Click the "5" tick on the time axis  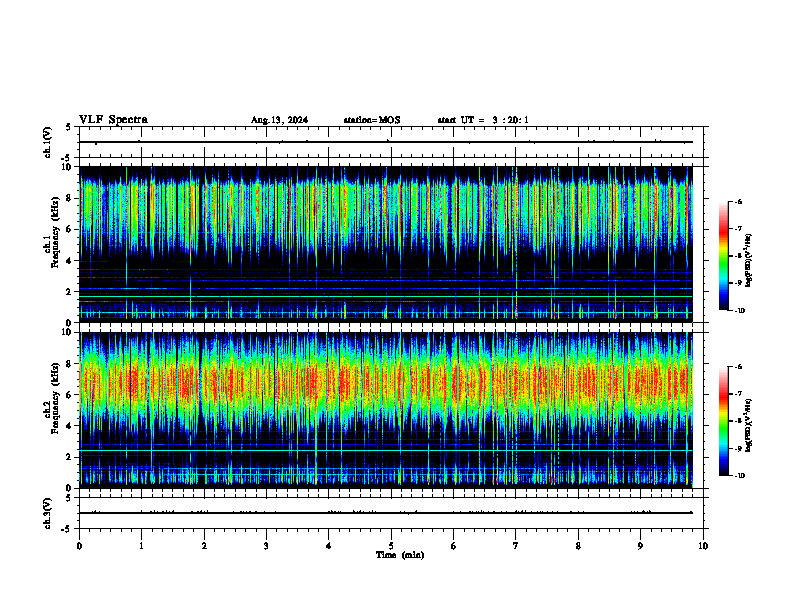(x=391, y=546)
